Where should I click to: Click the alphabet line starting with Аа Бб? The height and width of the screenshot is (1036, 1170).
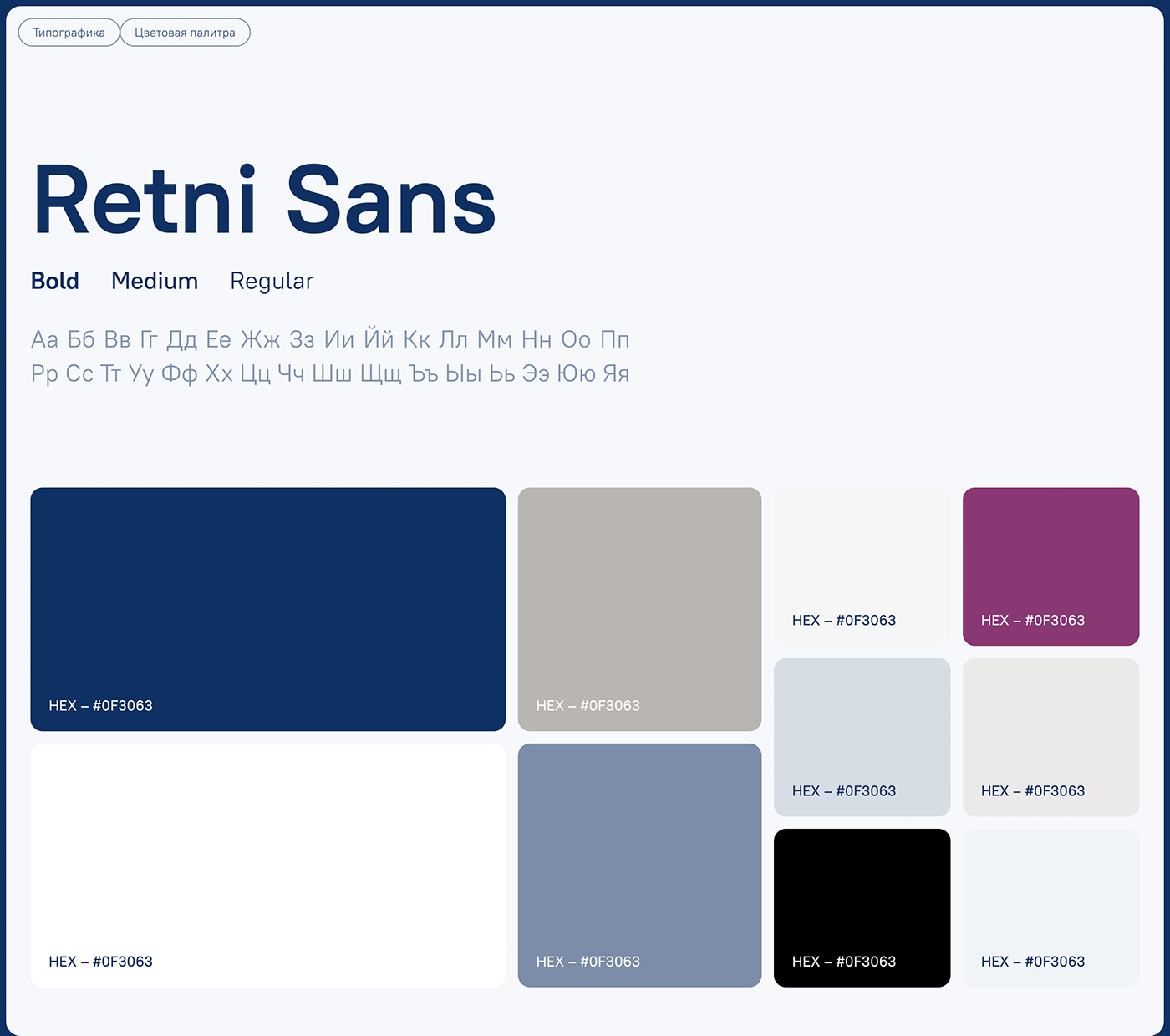[330, 339]
